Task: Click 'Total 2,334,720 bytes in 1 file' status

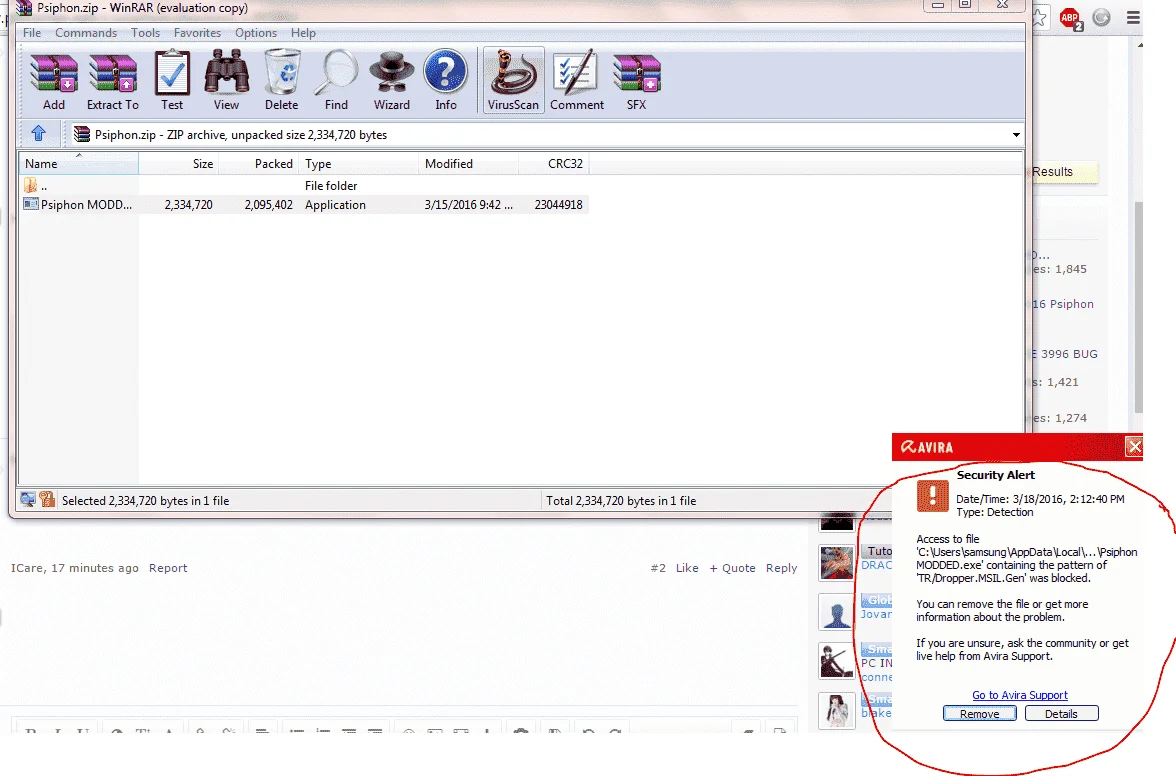Action: 621,501
